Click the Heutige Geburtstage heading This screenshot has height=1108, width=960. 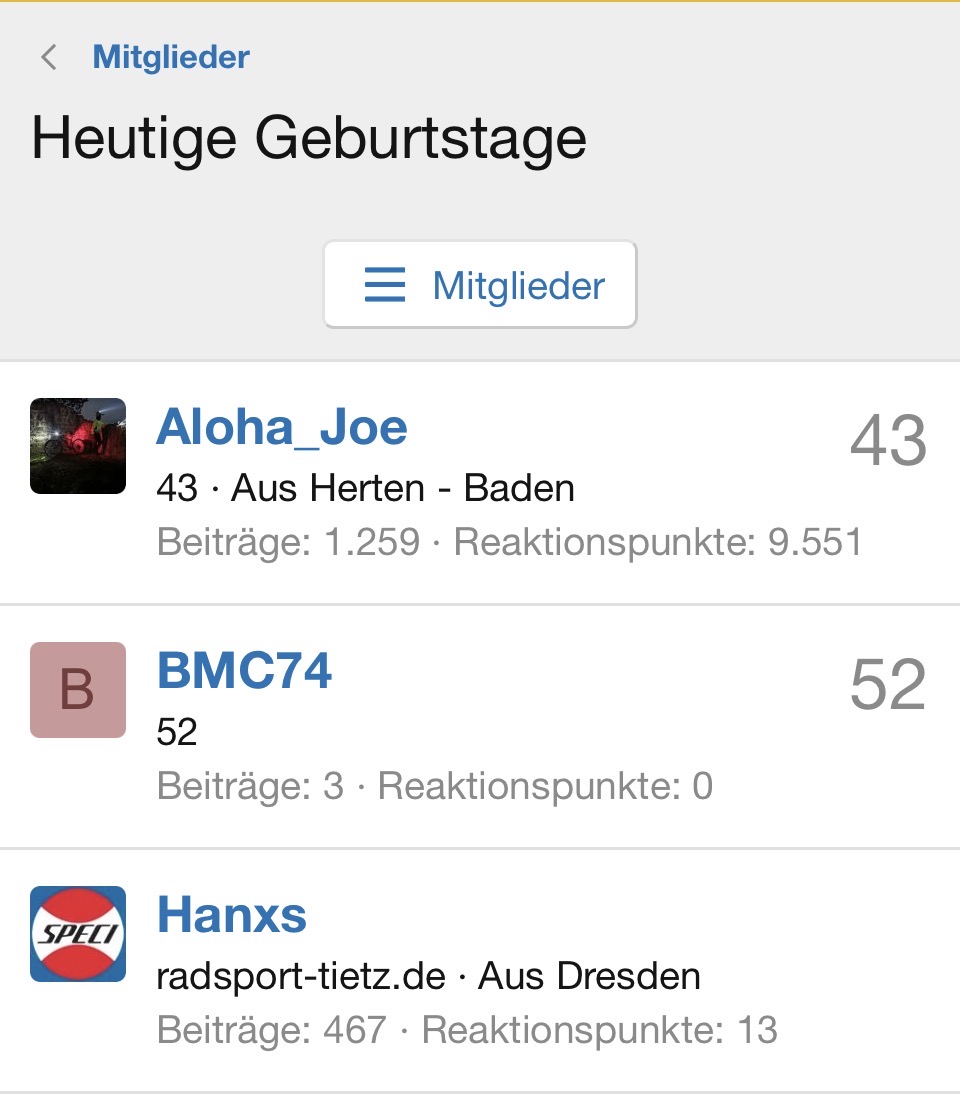309,138
